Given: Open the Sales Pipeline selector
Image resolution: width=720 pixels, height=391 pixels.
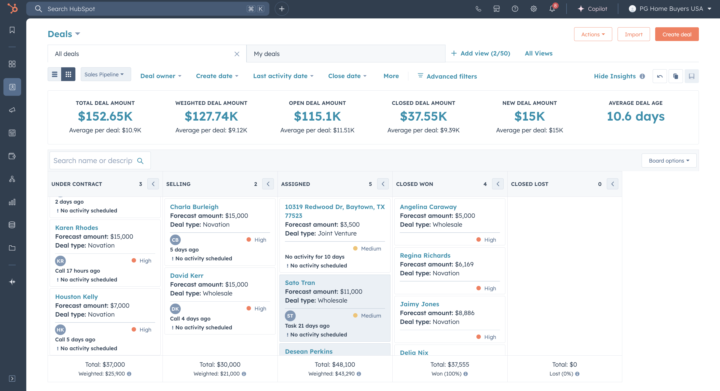Looking at the screenshot, I should coord(105,74).
